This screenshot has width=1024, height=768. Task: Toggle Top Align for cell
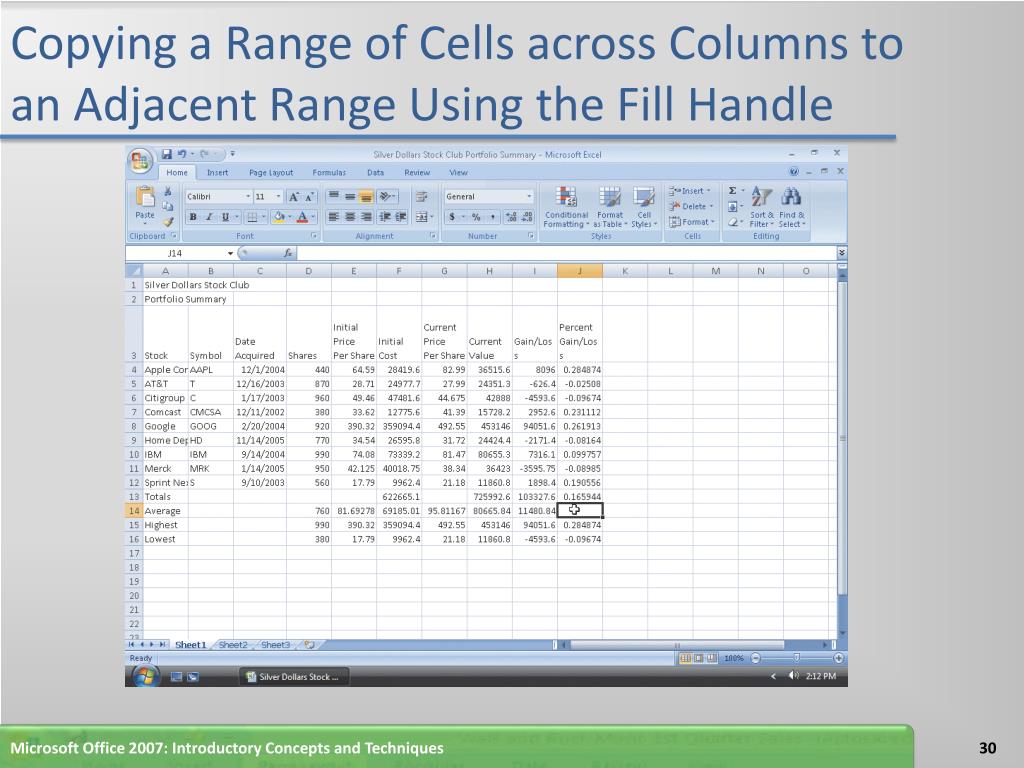pyautogui.click(x=334, y=197)
